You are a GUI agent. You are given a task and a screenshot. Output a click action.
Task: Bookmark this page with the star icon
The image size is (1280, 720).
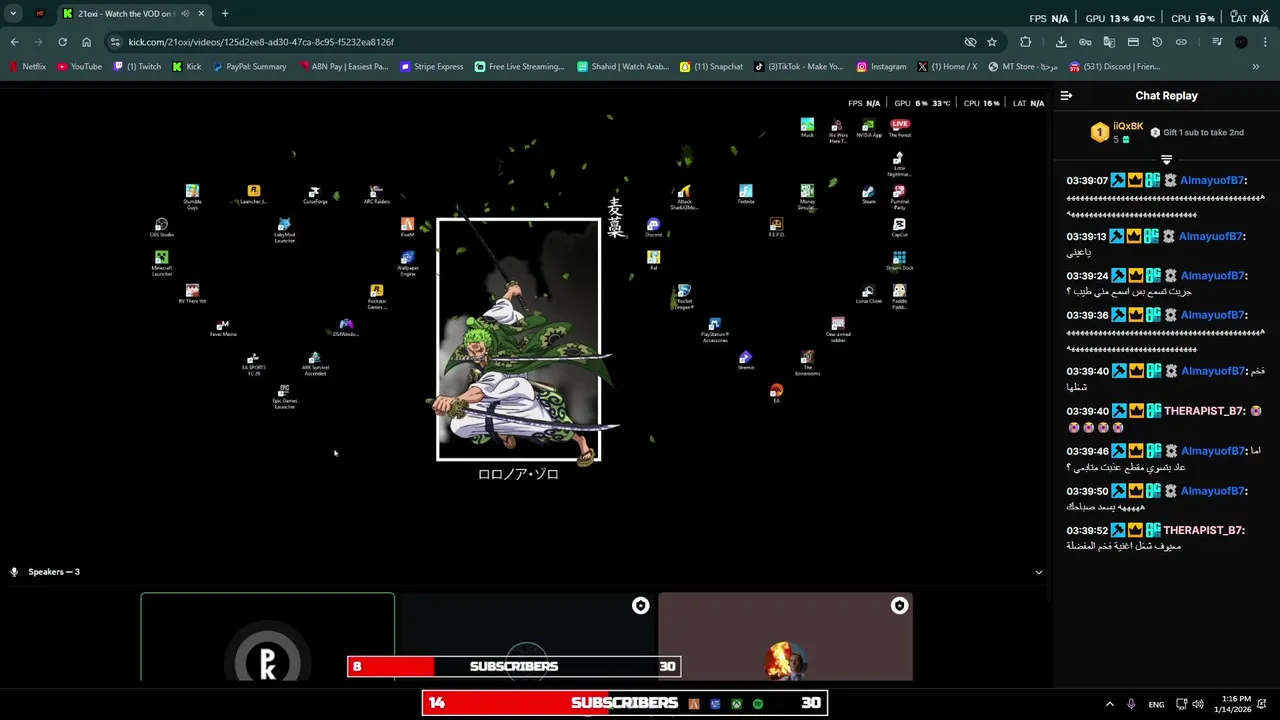992,42
